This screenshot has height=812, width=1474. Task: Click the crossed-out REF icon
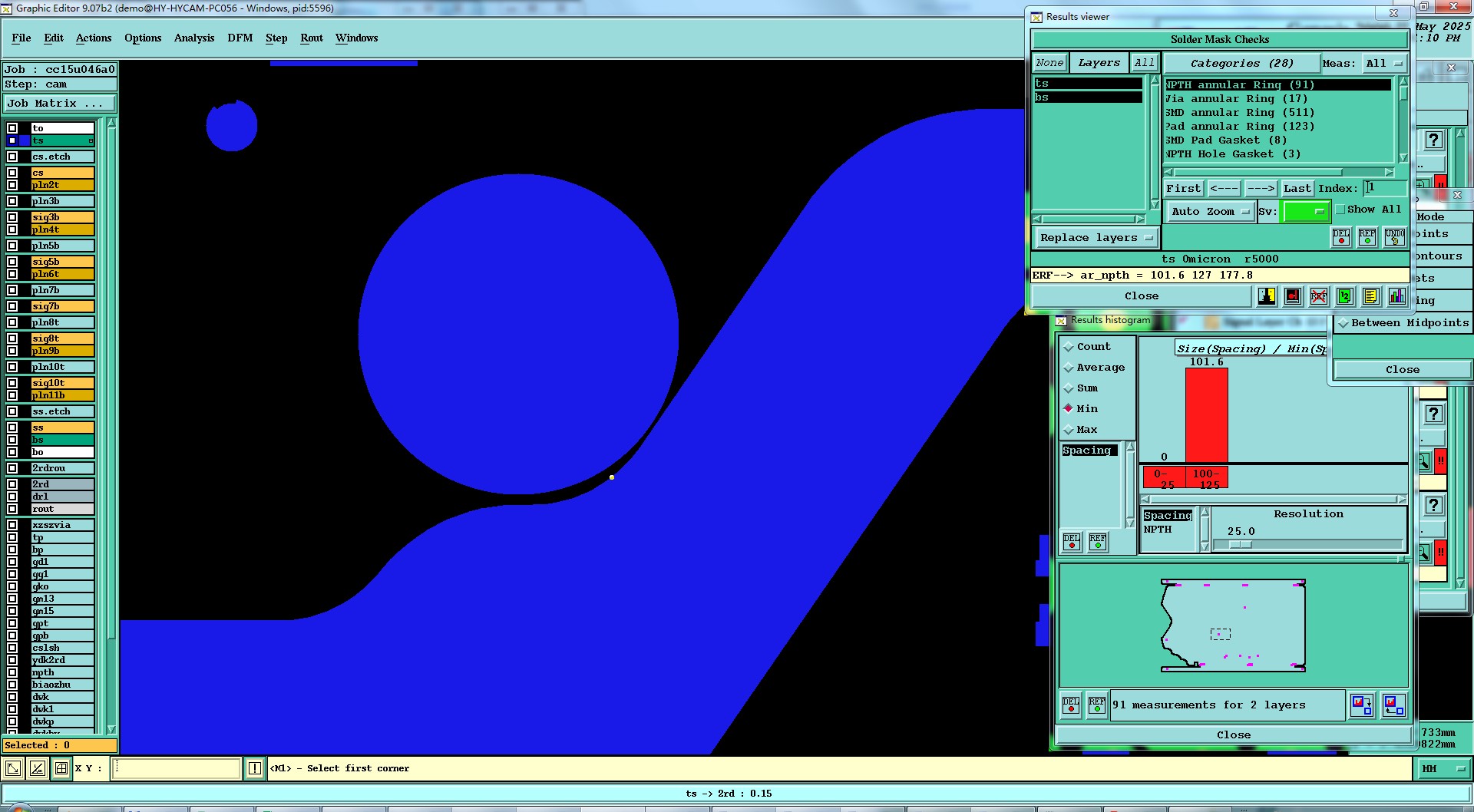click(x=1319, y=296)
